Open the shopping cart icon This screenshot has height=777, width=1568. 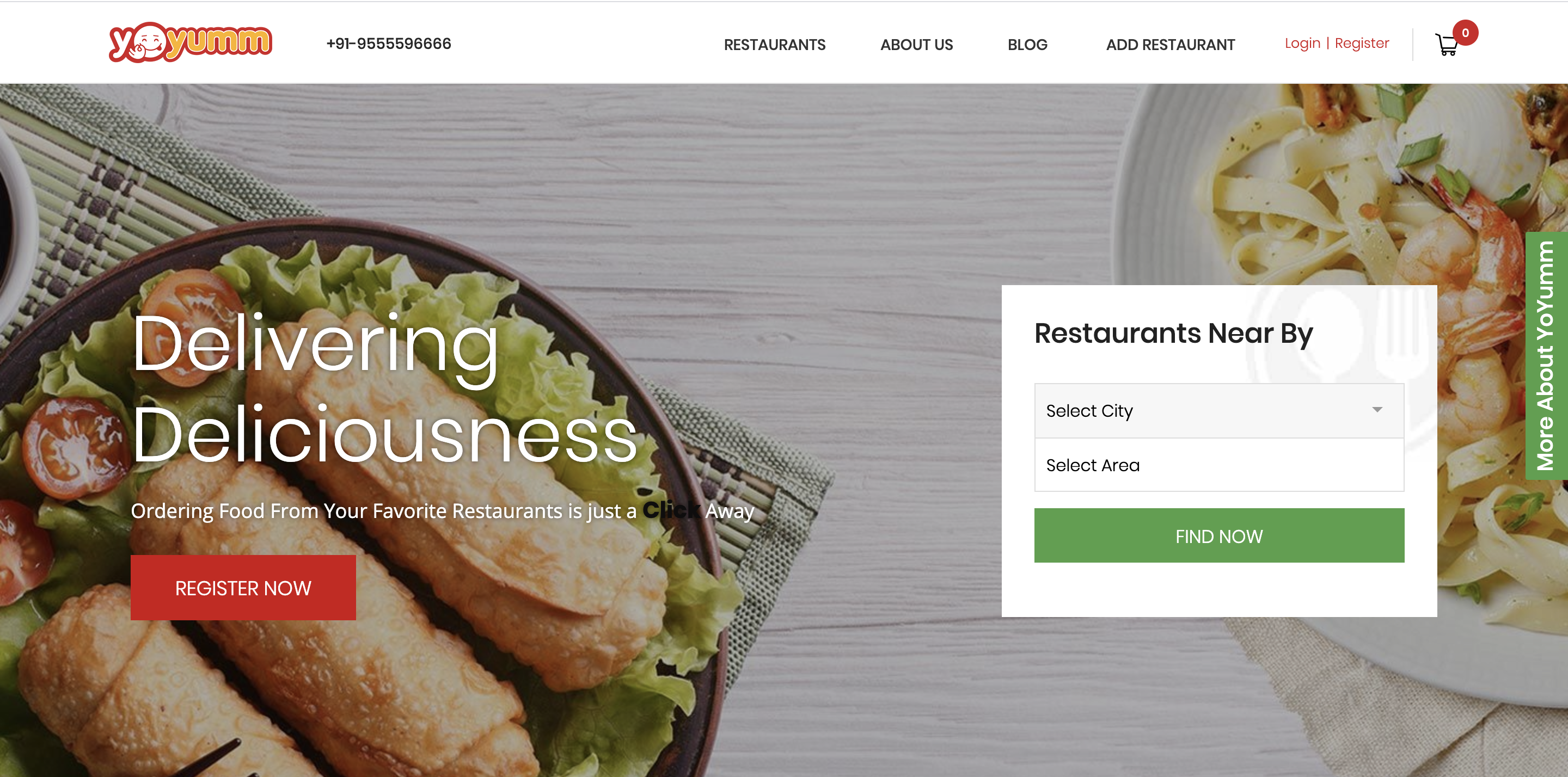pyautogui.click(x=1446, y=45)
